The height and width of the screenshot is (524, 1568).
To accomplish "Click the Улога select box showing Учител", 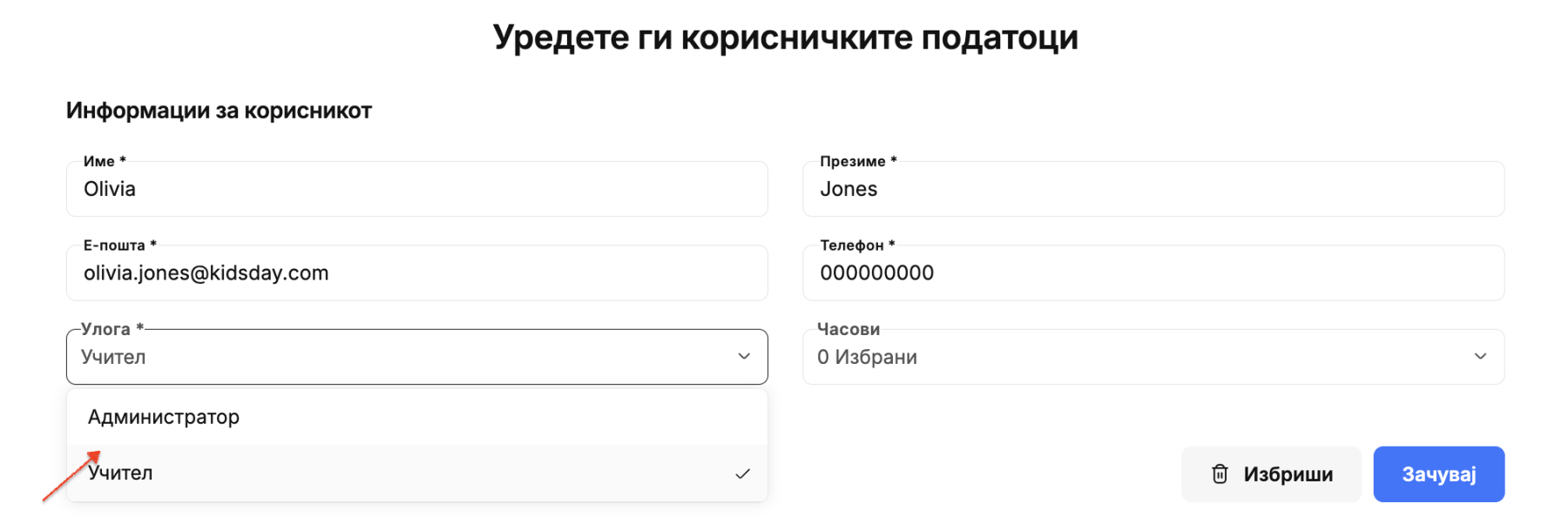I will 417,357.
